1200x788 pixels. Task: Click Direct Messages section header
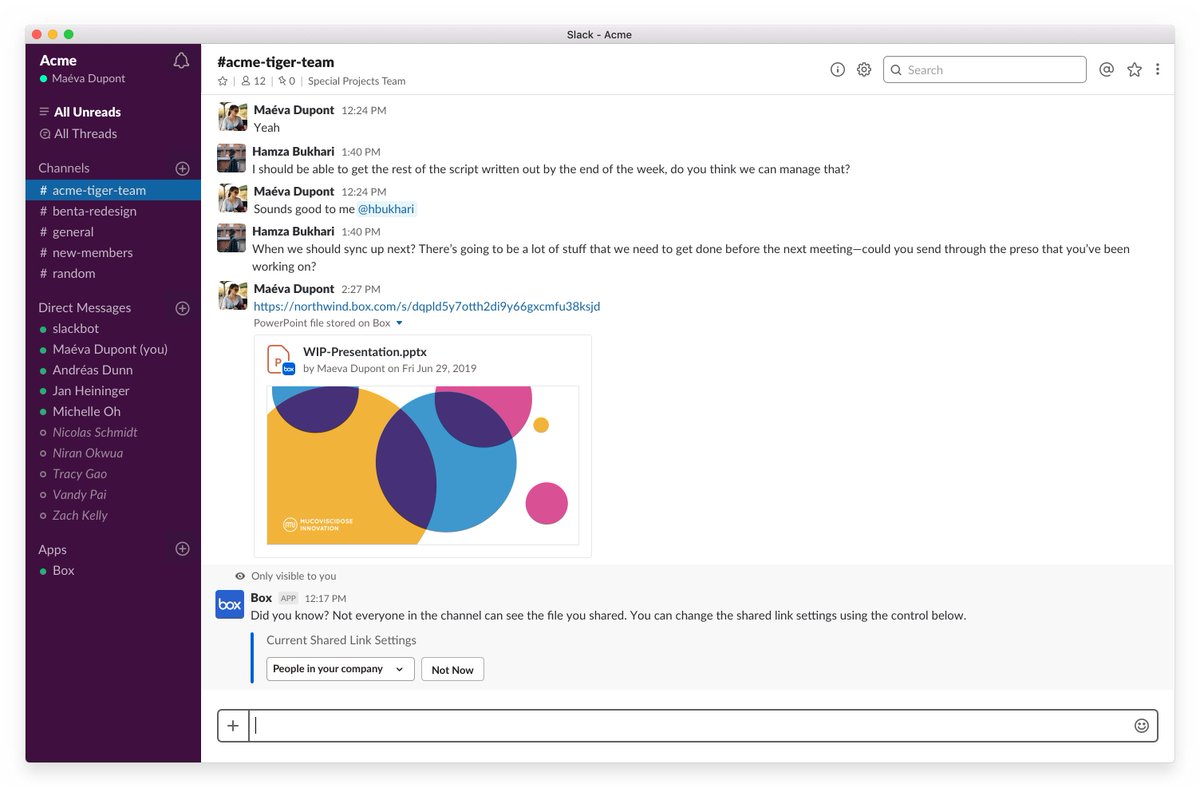coord(85,308)
